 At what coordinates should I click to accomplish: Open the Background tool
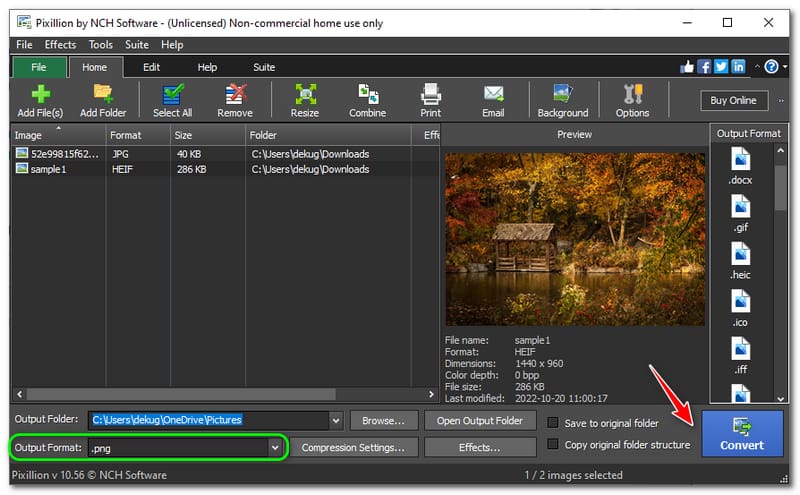tap(563, 100)
